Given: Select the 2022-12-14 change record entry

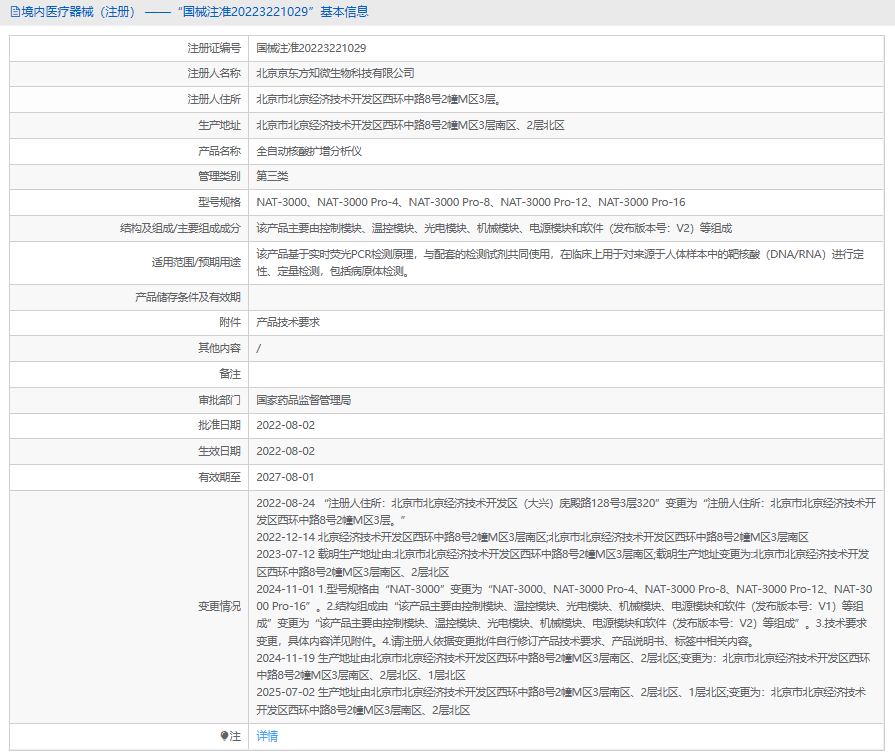Looking at the screenshot, I should 533,538.
